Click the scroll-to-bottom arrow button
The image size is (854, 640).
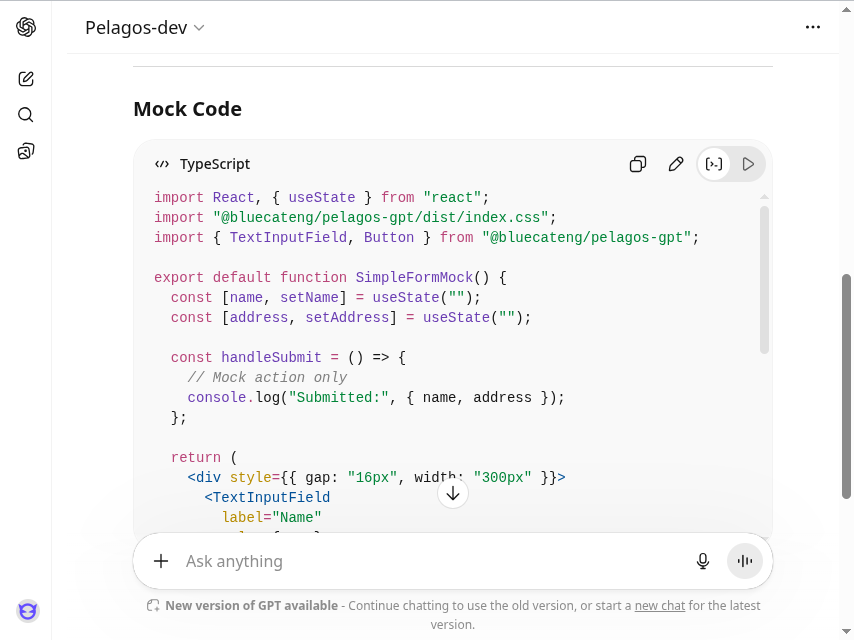453,493
